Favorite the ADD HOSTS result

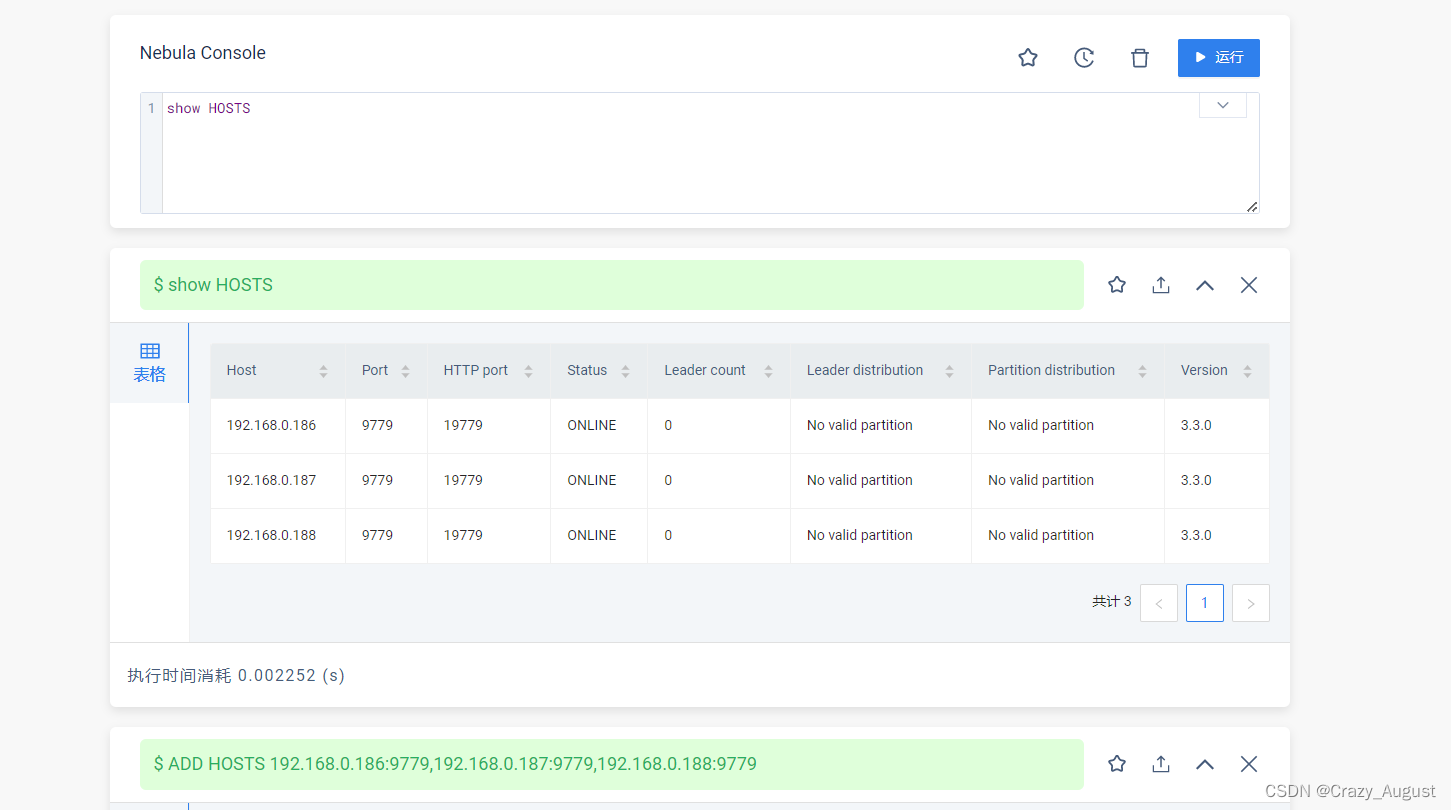pos(1117,764)
